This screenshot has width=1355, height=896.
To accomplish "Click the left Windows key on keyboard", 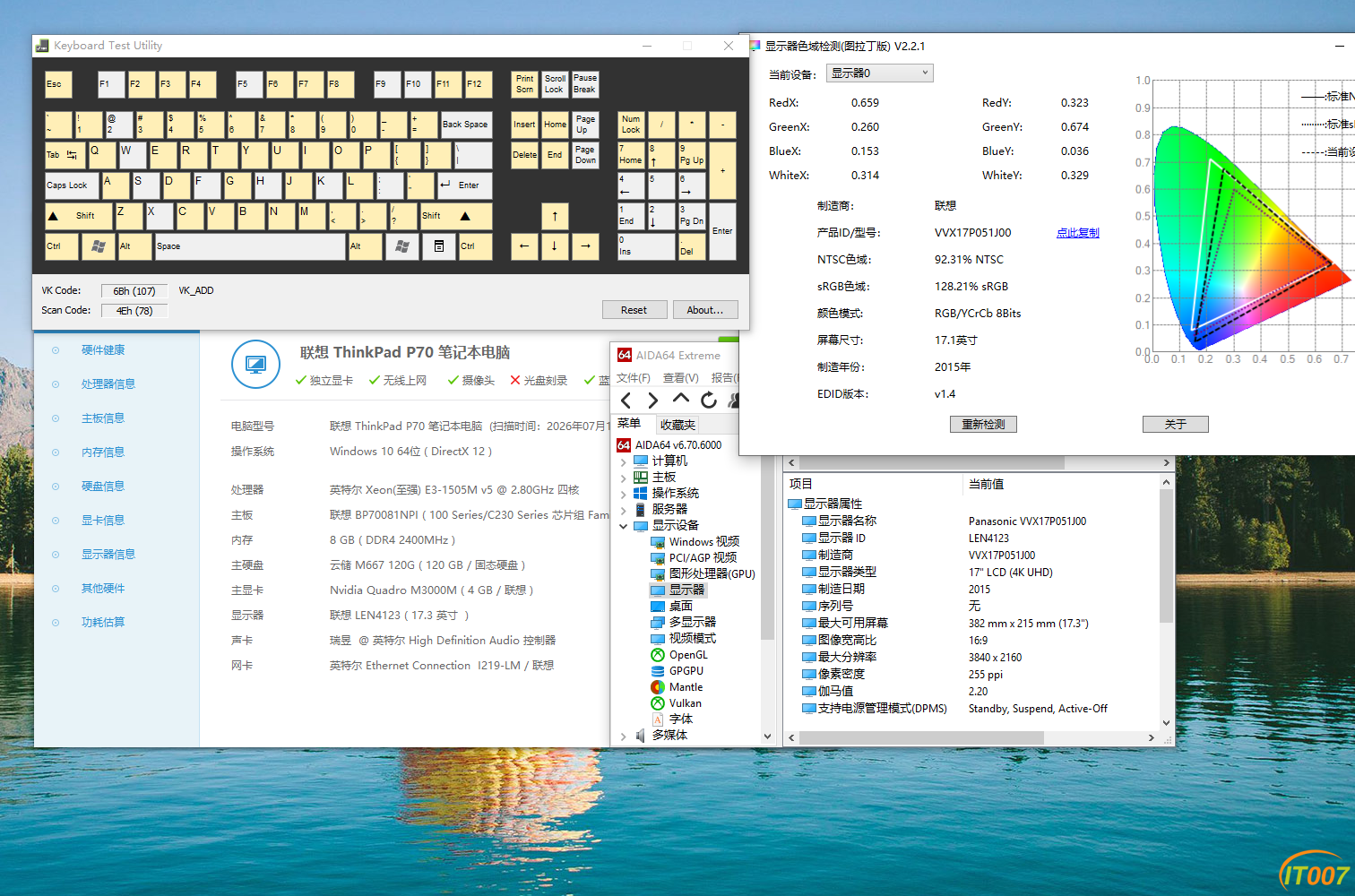I will (x=99, y=246).
